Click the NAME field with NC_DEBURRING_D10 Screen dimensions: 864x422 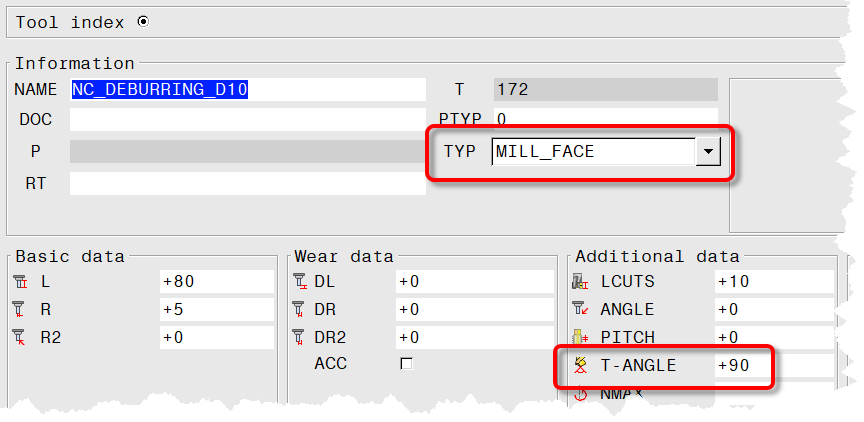point(247,89)
